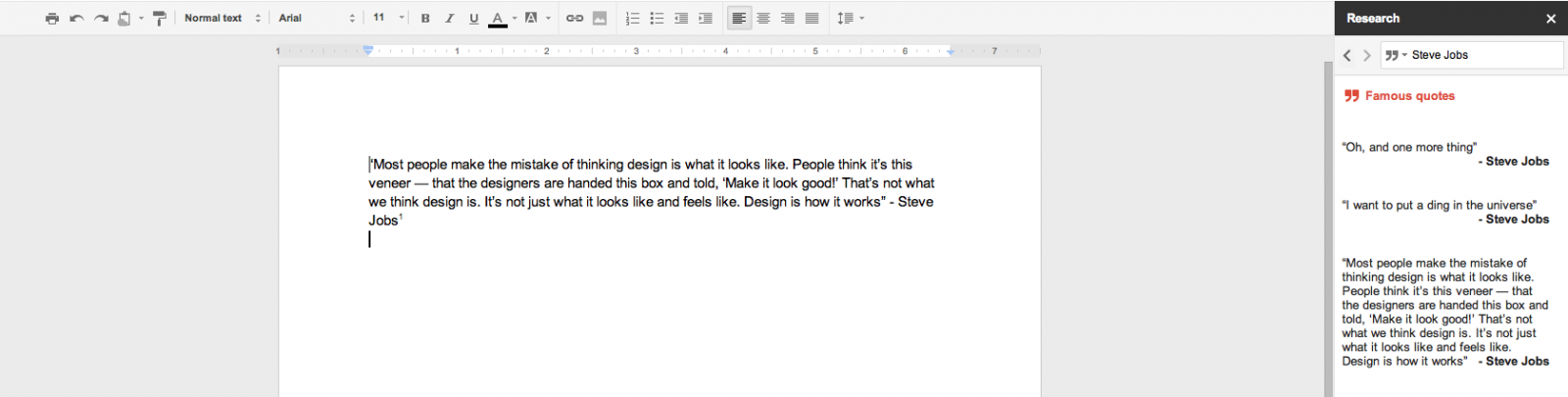Open the line spacing menu
This screenshot has height=397, width=1568.
coord(850,19)
